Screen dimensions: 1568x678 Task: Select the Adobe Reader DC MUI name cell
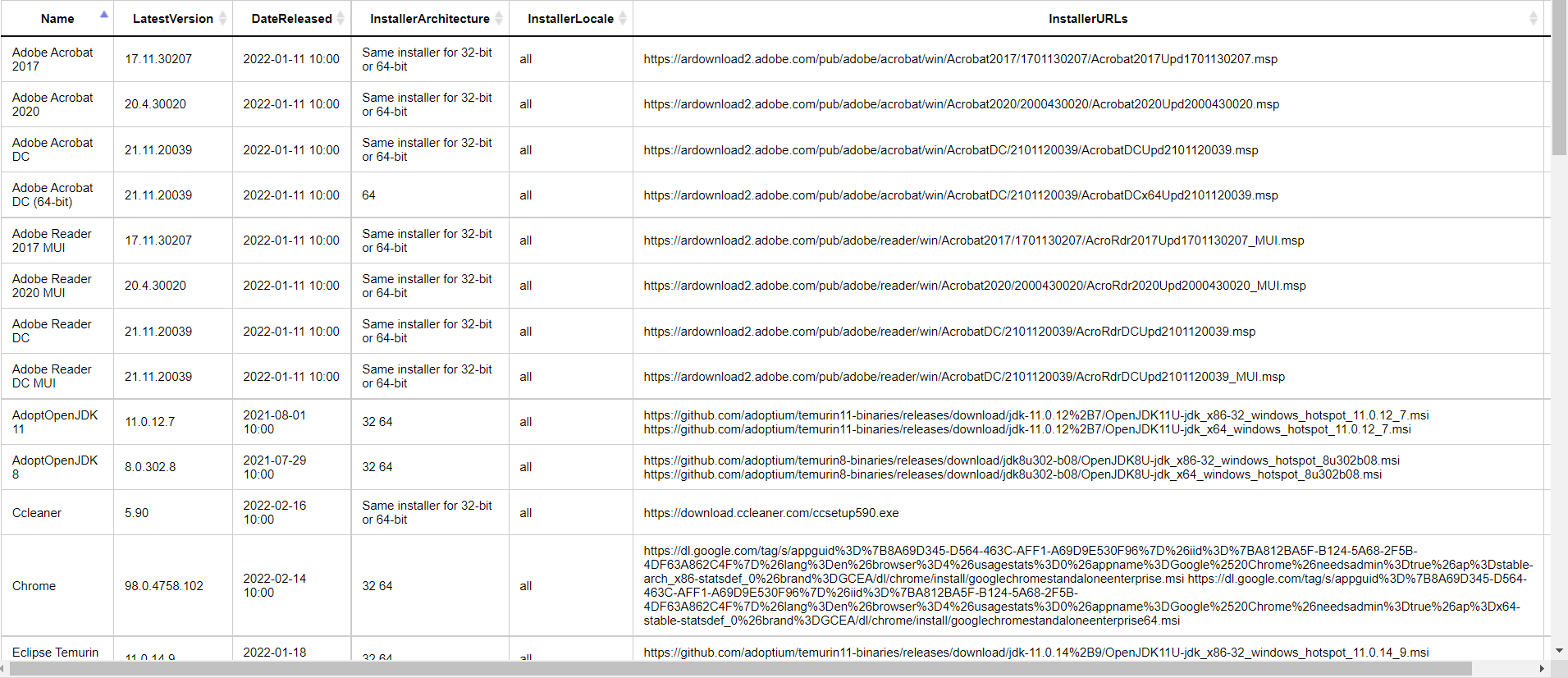[52, 376]
